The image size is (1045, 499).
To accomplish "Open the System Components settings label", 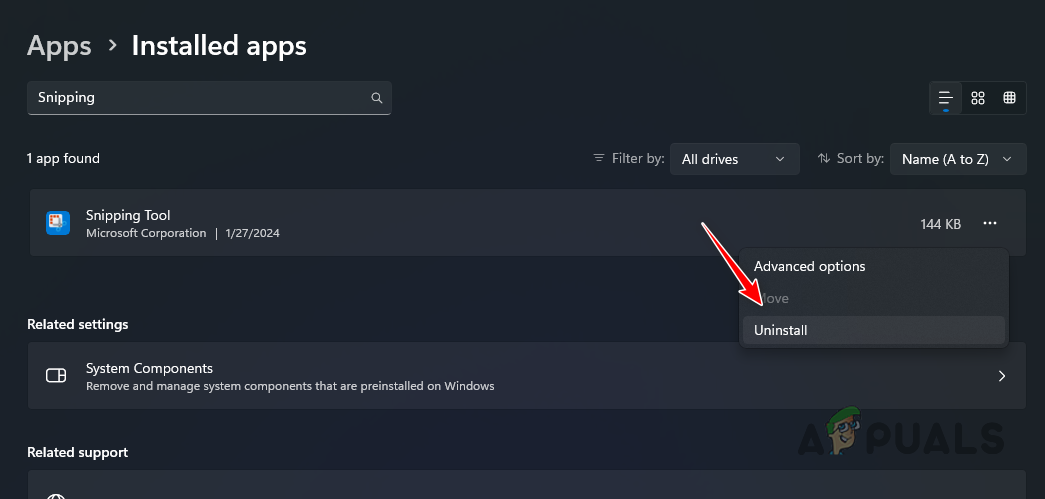I will click(x=149, y=368).
